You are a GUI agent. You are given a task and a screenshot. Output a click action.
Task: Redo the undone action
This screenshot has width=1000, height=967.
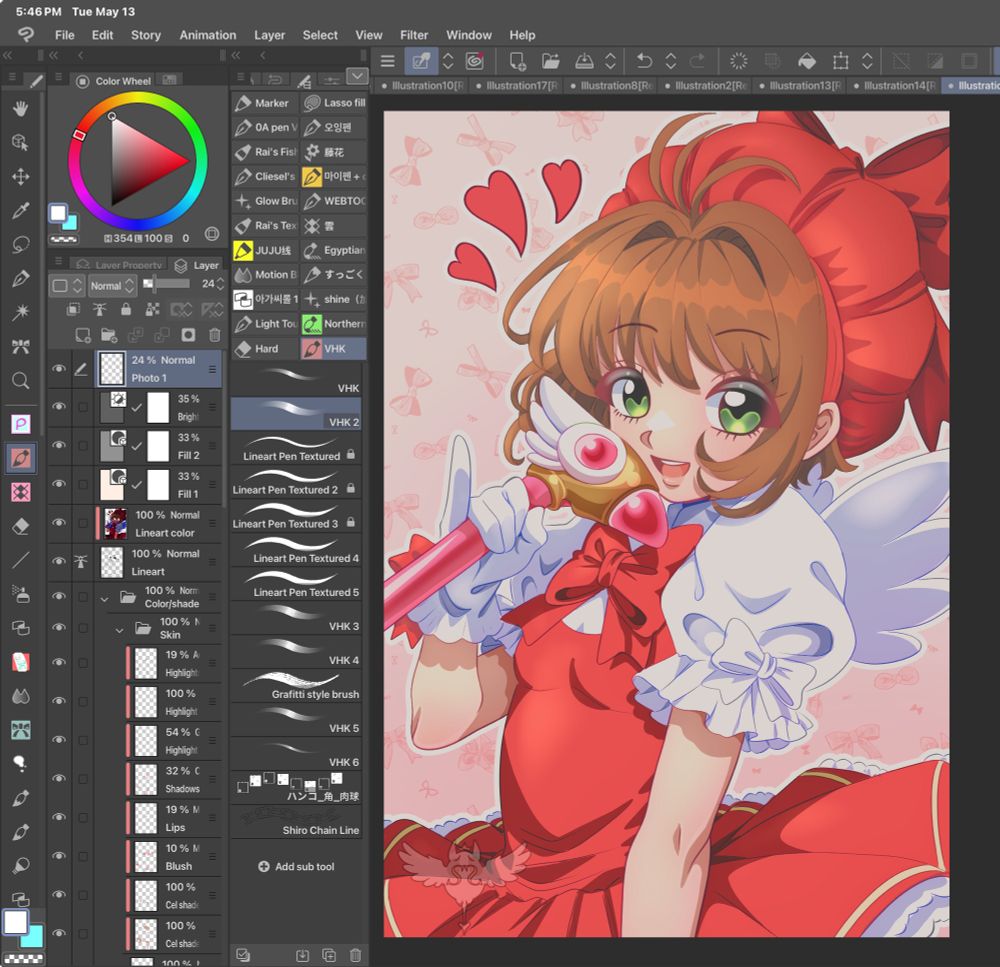coord(698,61)
